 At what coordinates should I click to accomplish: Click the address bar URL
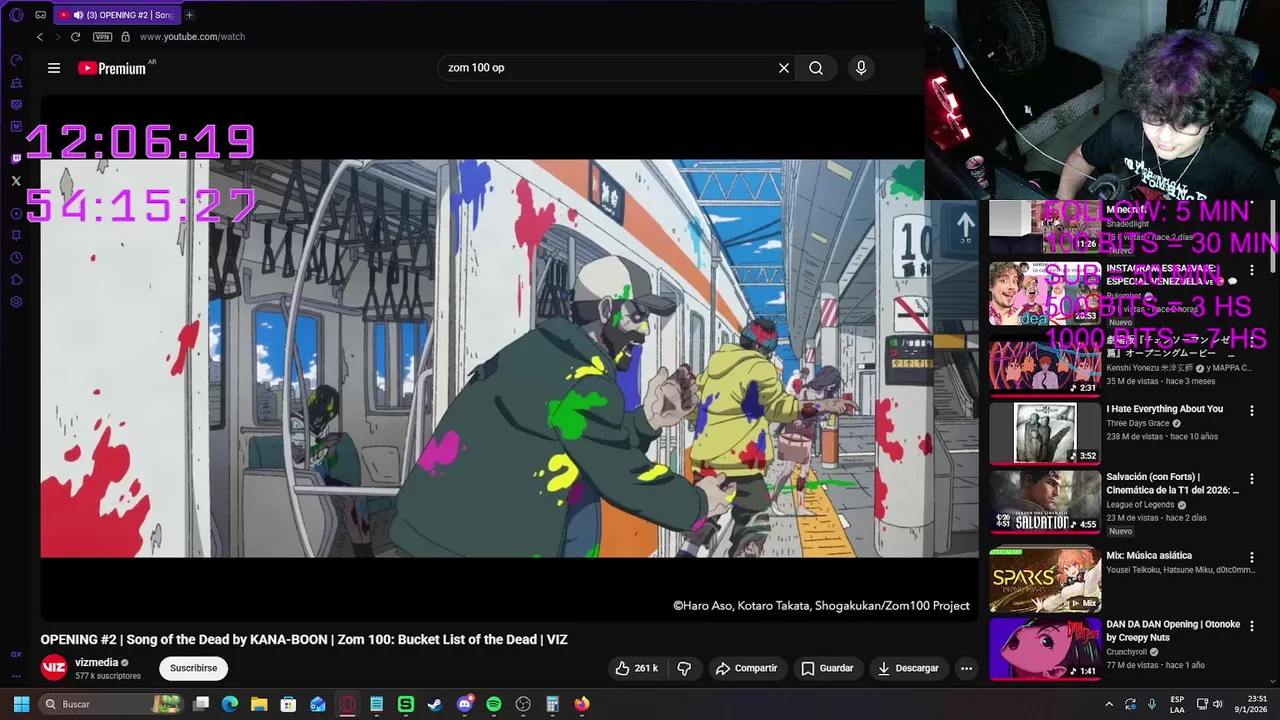pos(192,37)
